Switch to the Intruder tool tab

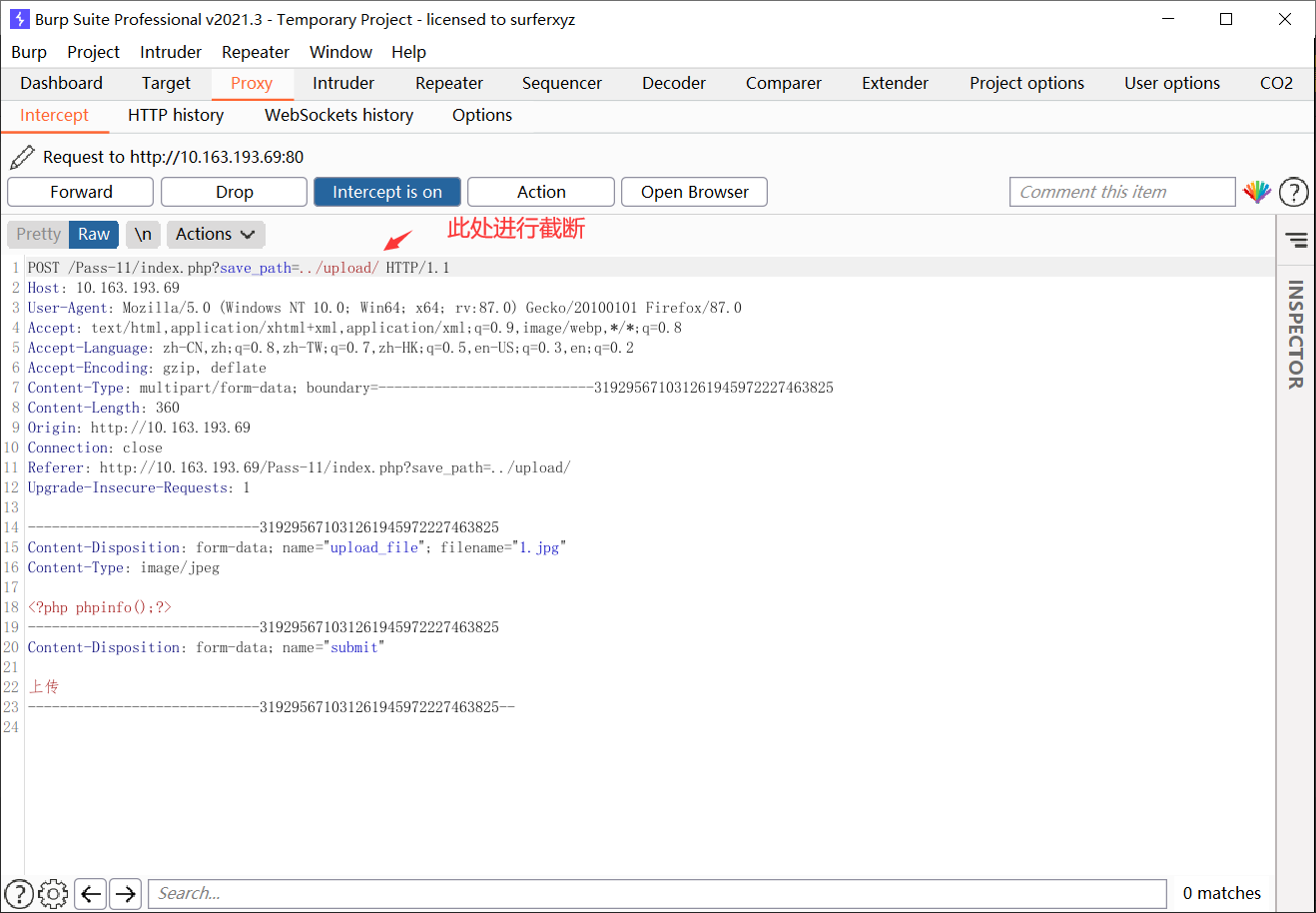click(343, 83)
